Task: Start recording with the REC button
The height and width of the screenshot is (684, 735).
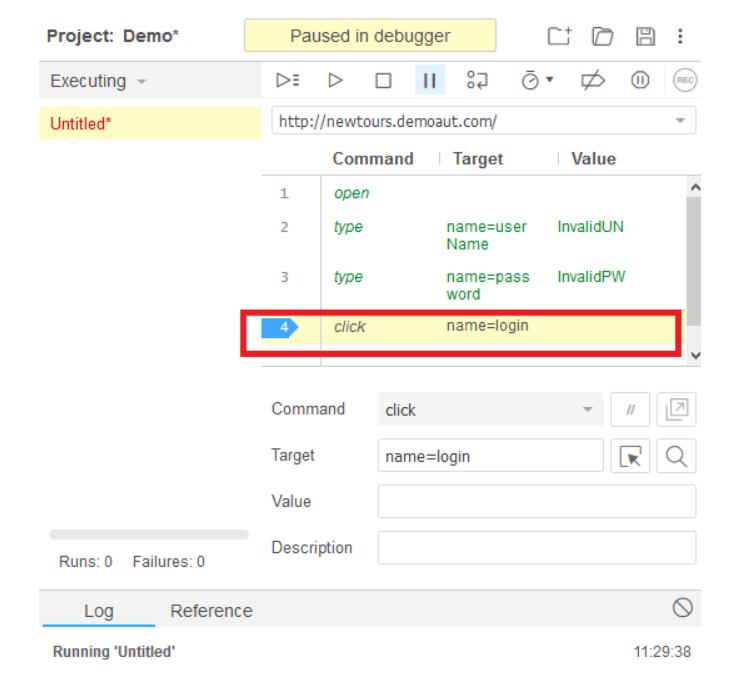Action: coord(684,81)
